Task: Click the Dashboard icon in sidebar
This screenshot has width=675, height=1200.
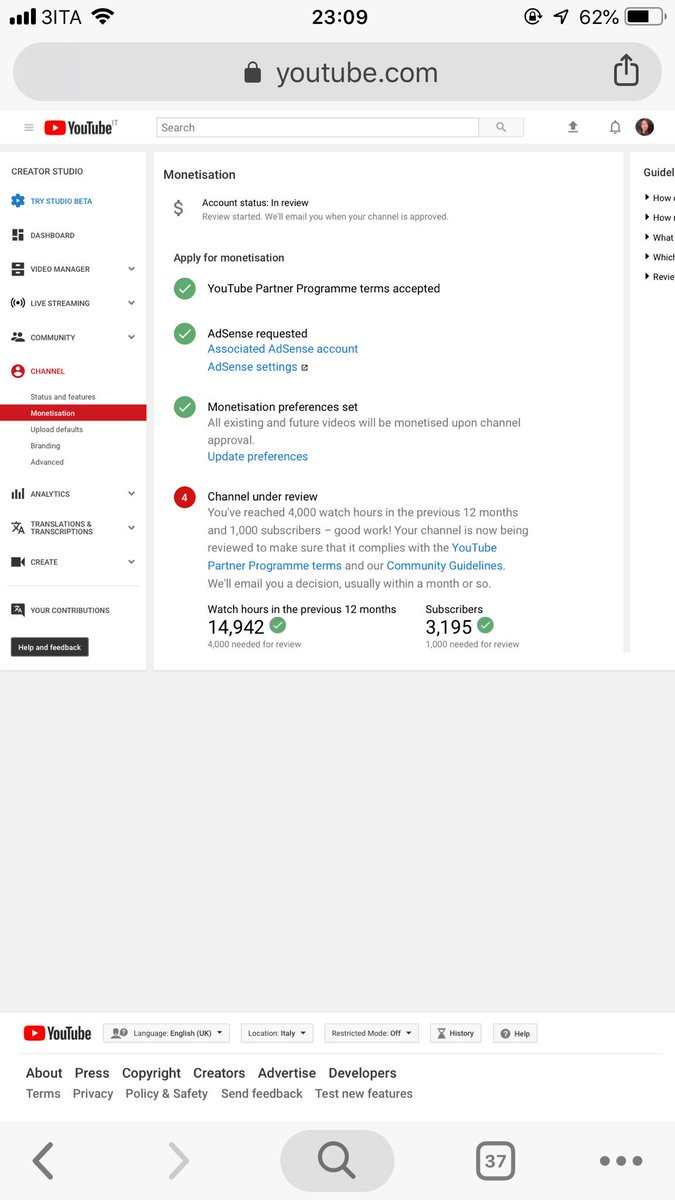Action: click(18, 235)
